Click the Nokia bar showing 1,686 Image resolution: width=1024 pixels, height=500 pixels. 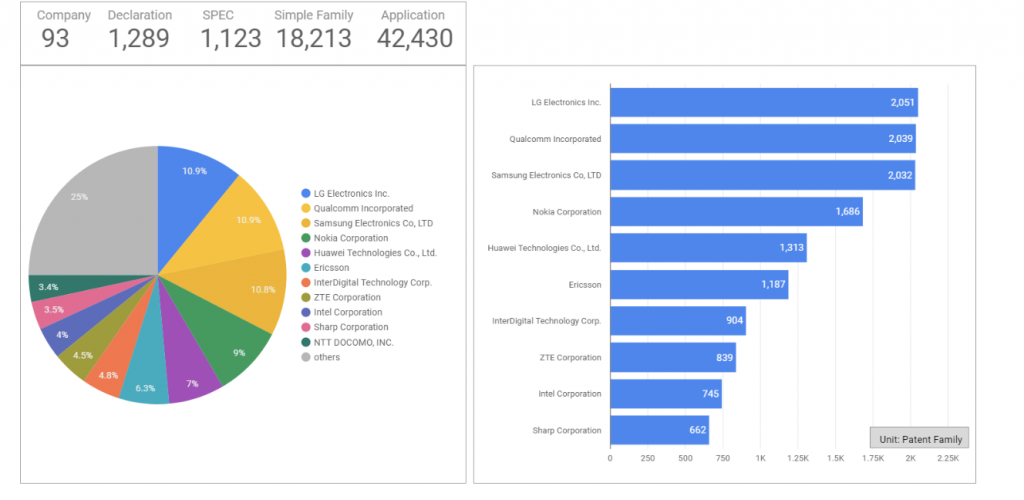click(x=737, y=211)
